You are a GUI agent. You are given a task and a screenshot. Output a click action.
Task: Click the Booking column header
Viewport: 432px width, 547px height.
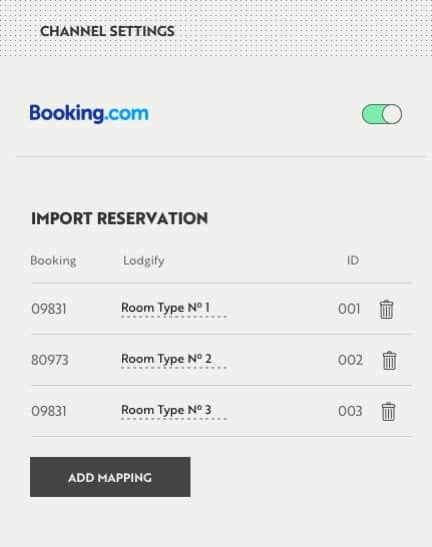pyautogui.click(x=53, y=261)
